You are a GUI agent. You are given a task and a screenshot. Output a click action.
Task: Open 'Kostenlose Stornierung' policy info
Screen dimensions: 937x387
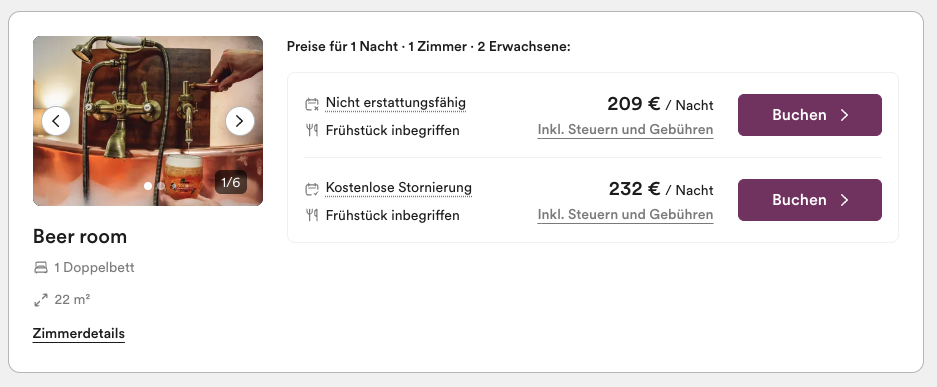[399, 188]
